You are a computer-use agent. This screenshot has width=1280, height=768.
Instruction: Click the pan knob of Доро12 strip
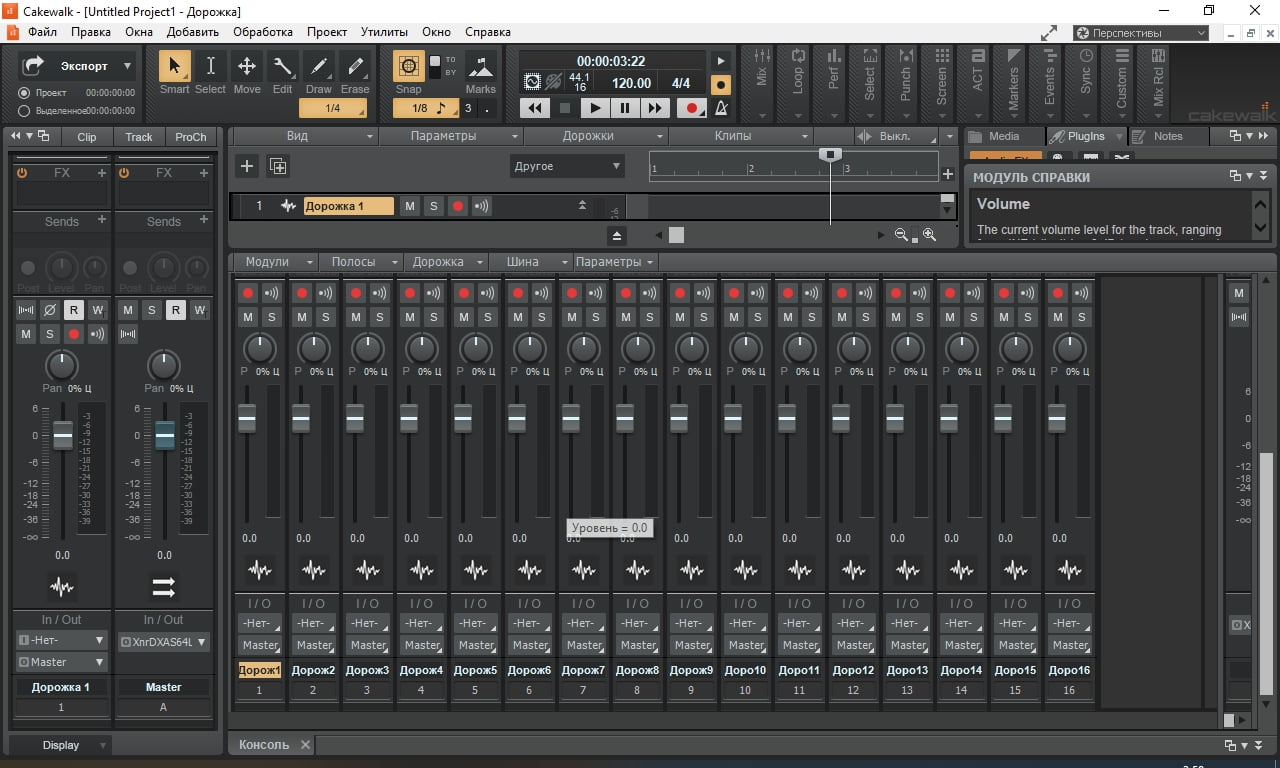(x=853, y=349)
